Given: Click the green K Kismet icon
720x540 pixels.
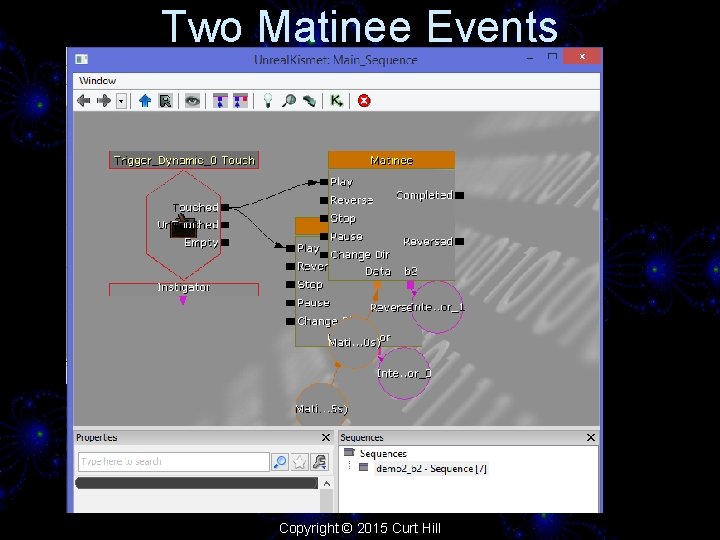Looking at the screenshot, I should (x=337, y=101).
